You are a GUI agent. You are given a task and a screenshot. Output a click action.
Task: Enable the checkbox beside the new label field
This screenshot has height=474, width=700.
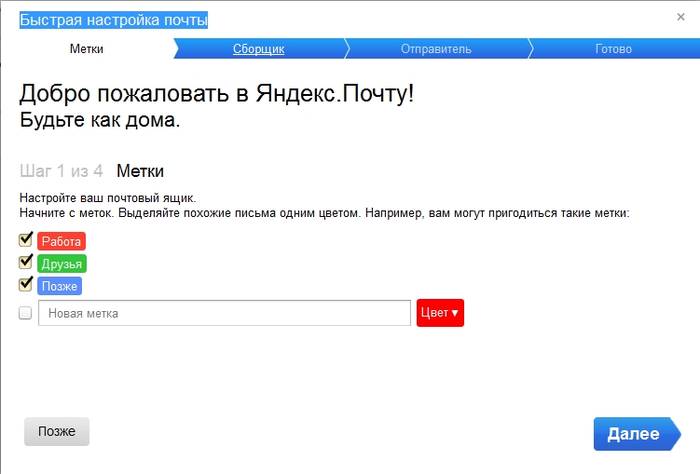pyautogui.click(x=26, y=313)
